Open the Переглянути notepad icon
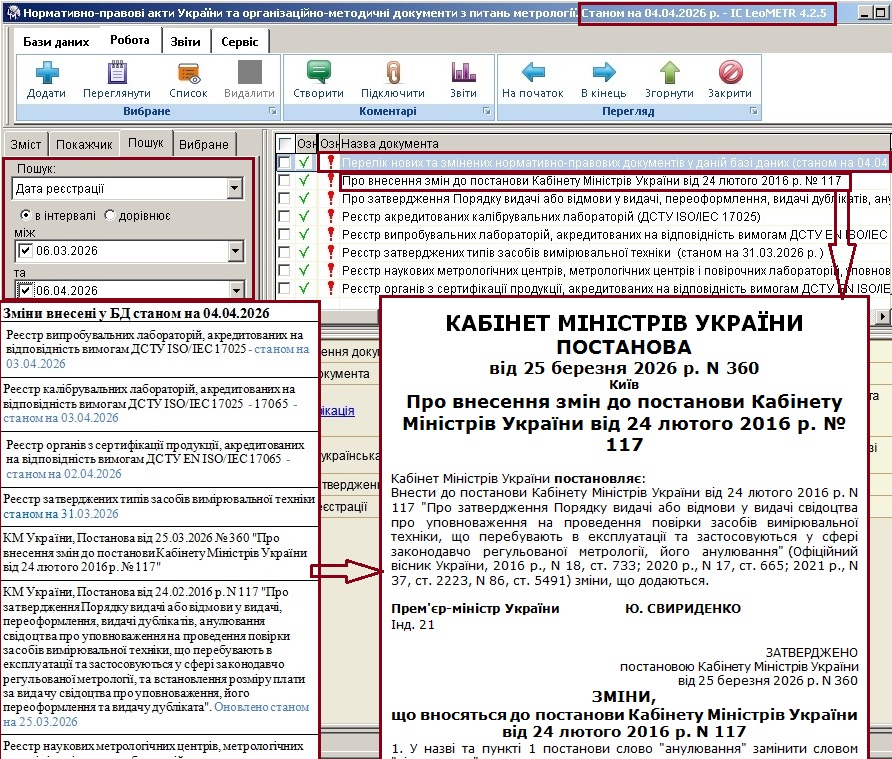892x759 pixels. (116, 73)
